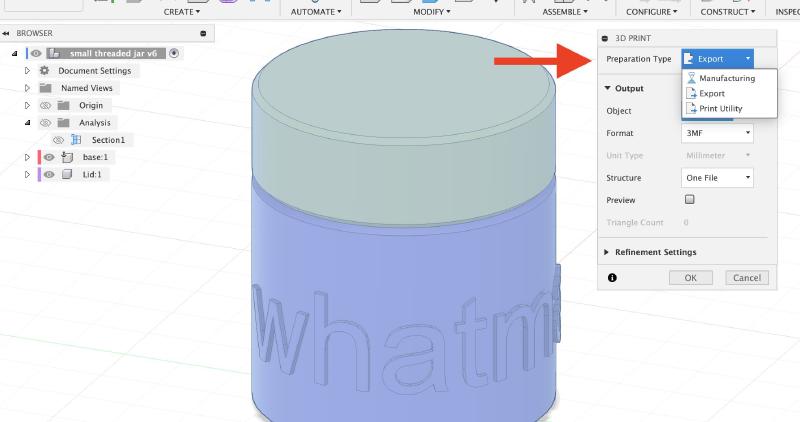Collapse the Browser panel with double-arrow icon
The width and height of the screenshot is (800, 422).
6,33
